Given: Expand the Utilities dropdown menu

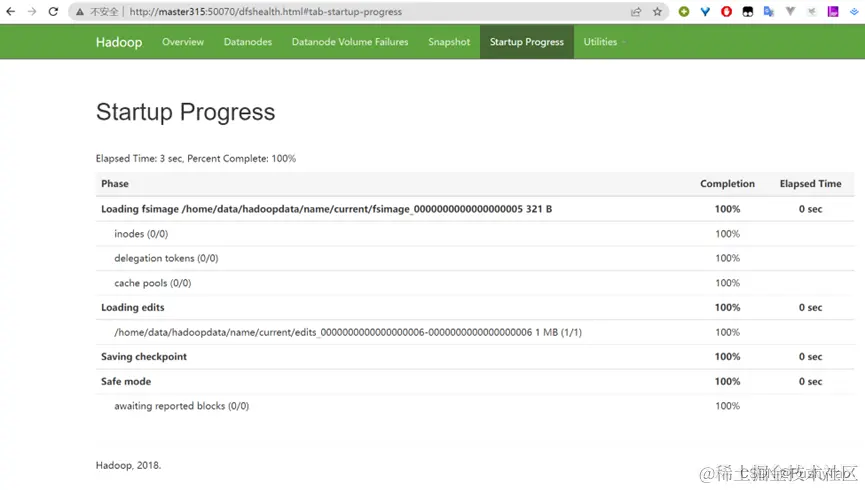Looking at the screenshot, I should 604,42.
